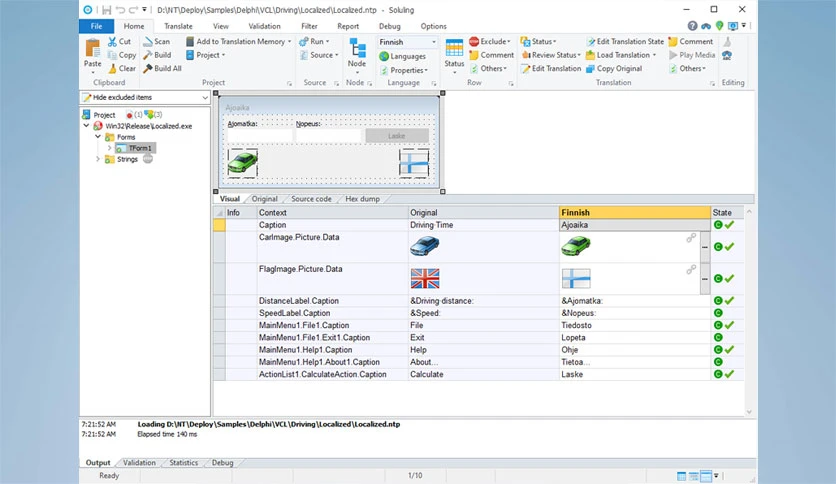Image resolution: width=836 pixels, height=484 pixels.
Task: Open the Original view tab
Action: (264, 199)
